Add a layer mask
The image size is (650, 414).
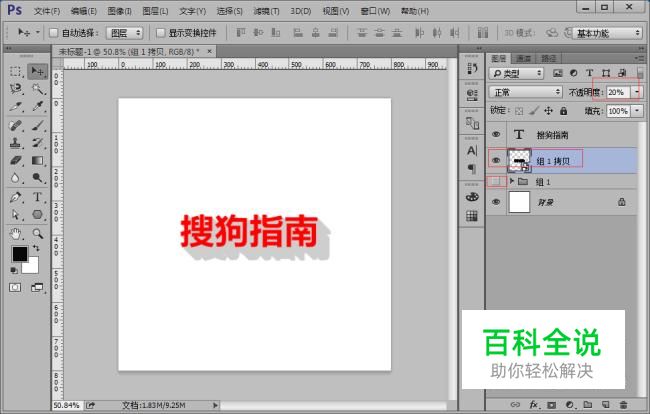(x=551, y=404)
